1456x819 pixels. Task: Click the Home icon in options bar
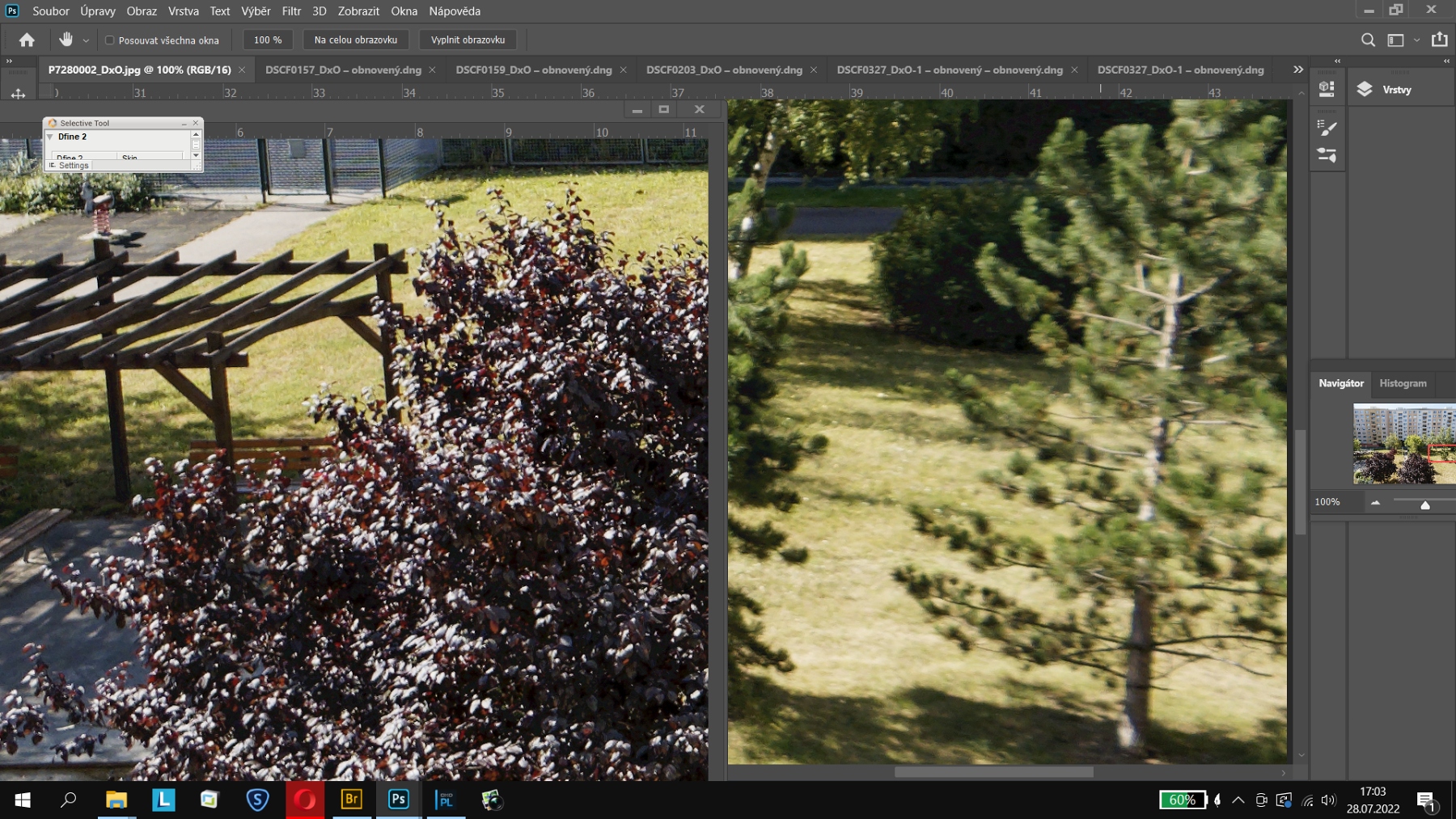pos(27,40)
